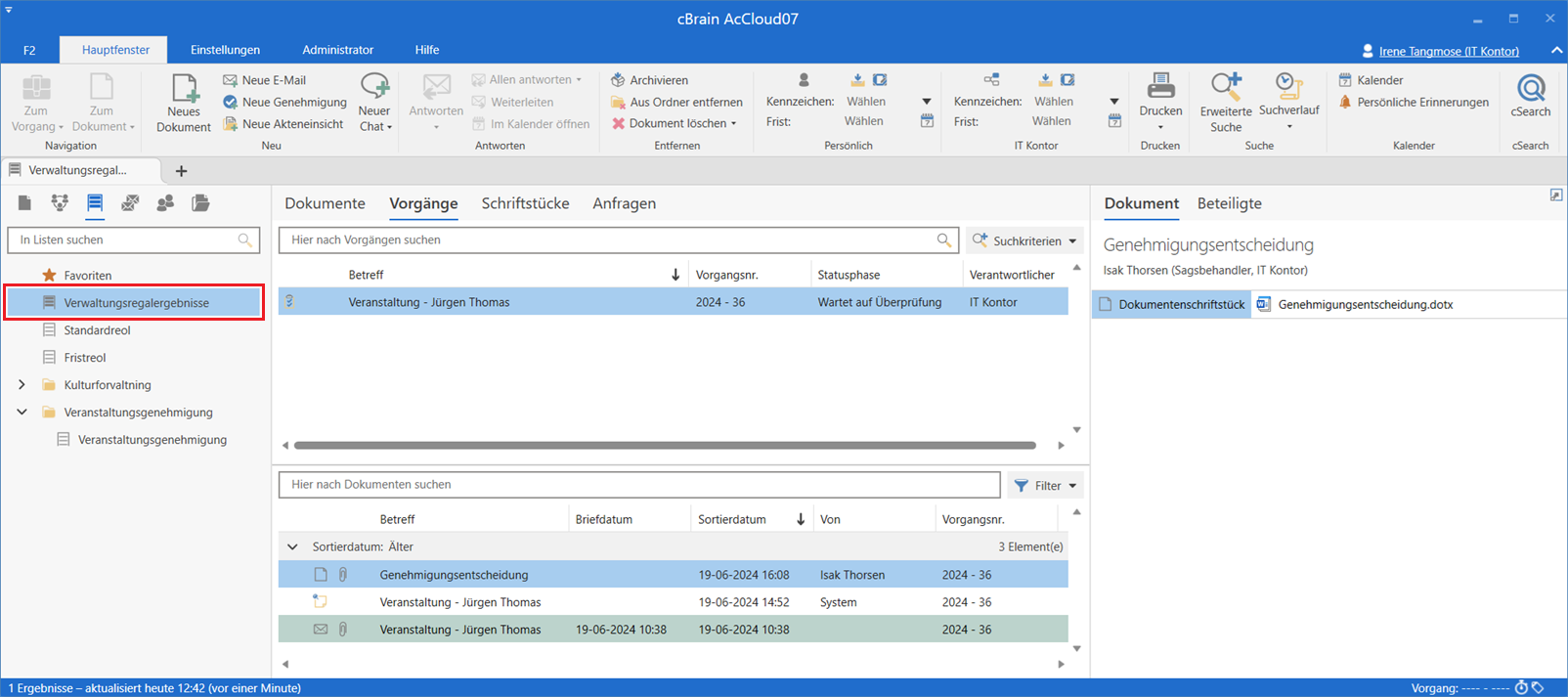This screenshot has height=697, width=1568.
Task: Open Persönliche Erinnerungen bell icon
Action: [x=1345, y=102]
